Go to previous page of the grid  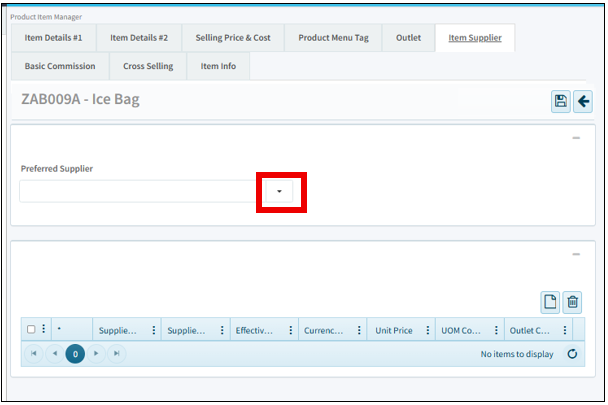[x=54, y=354]
